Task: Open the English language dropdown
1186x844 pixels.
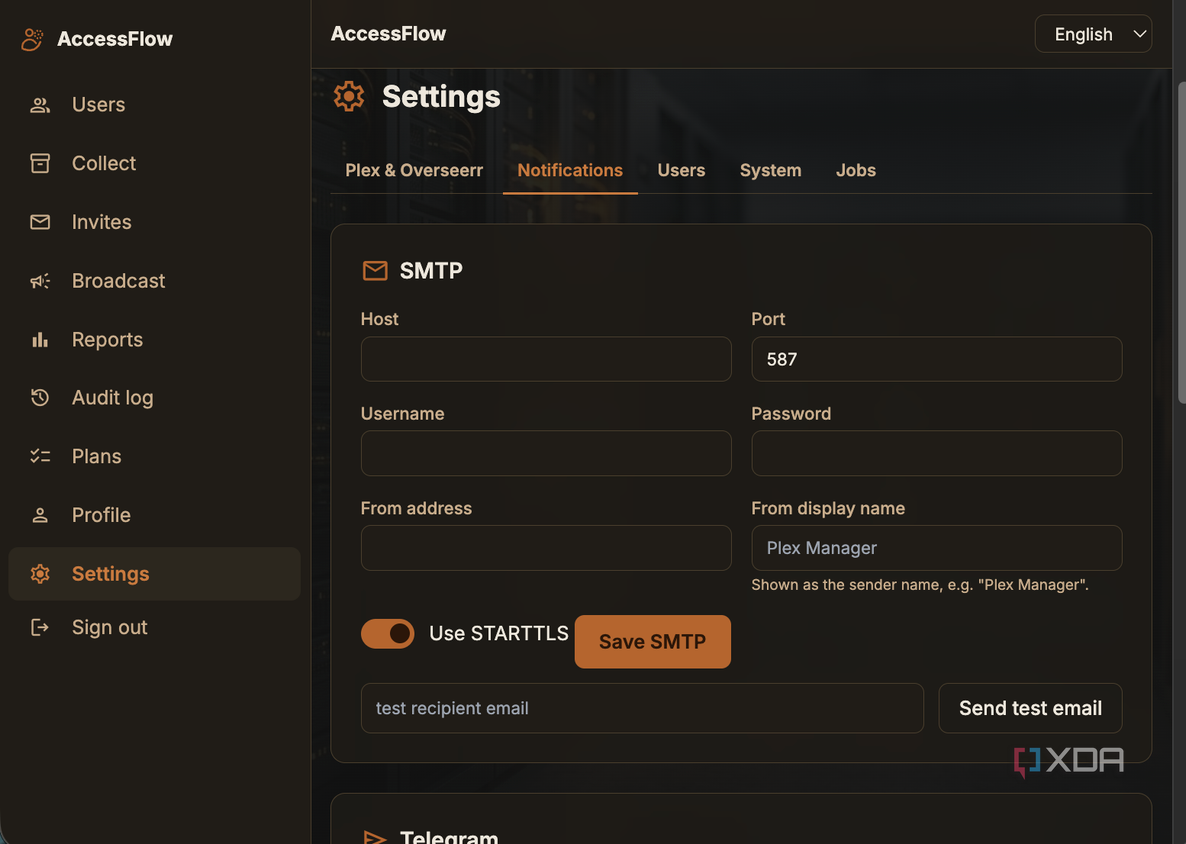Action: (x=1093, y=34)
